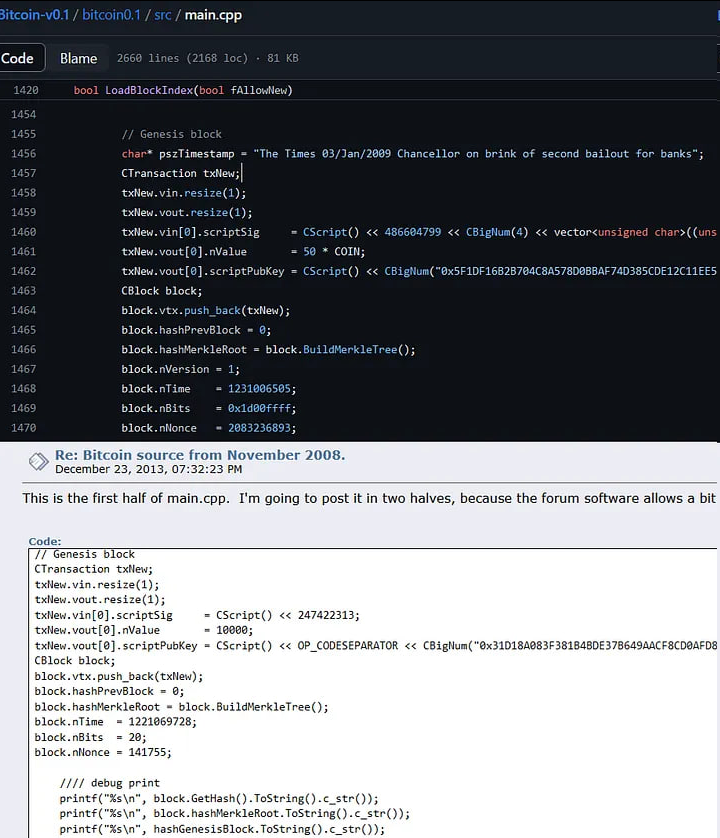Click 'BuildMerkleTree' on line 1466
The height and width of the screenshot is (838, 720).
coord(350,350)
